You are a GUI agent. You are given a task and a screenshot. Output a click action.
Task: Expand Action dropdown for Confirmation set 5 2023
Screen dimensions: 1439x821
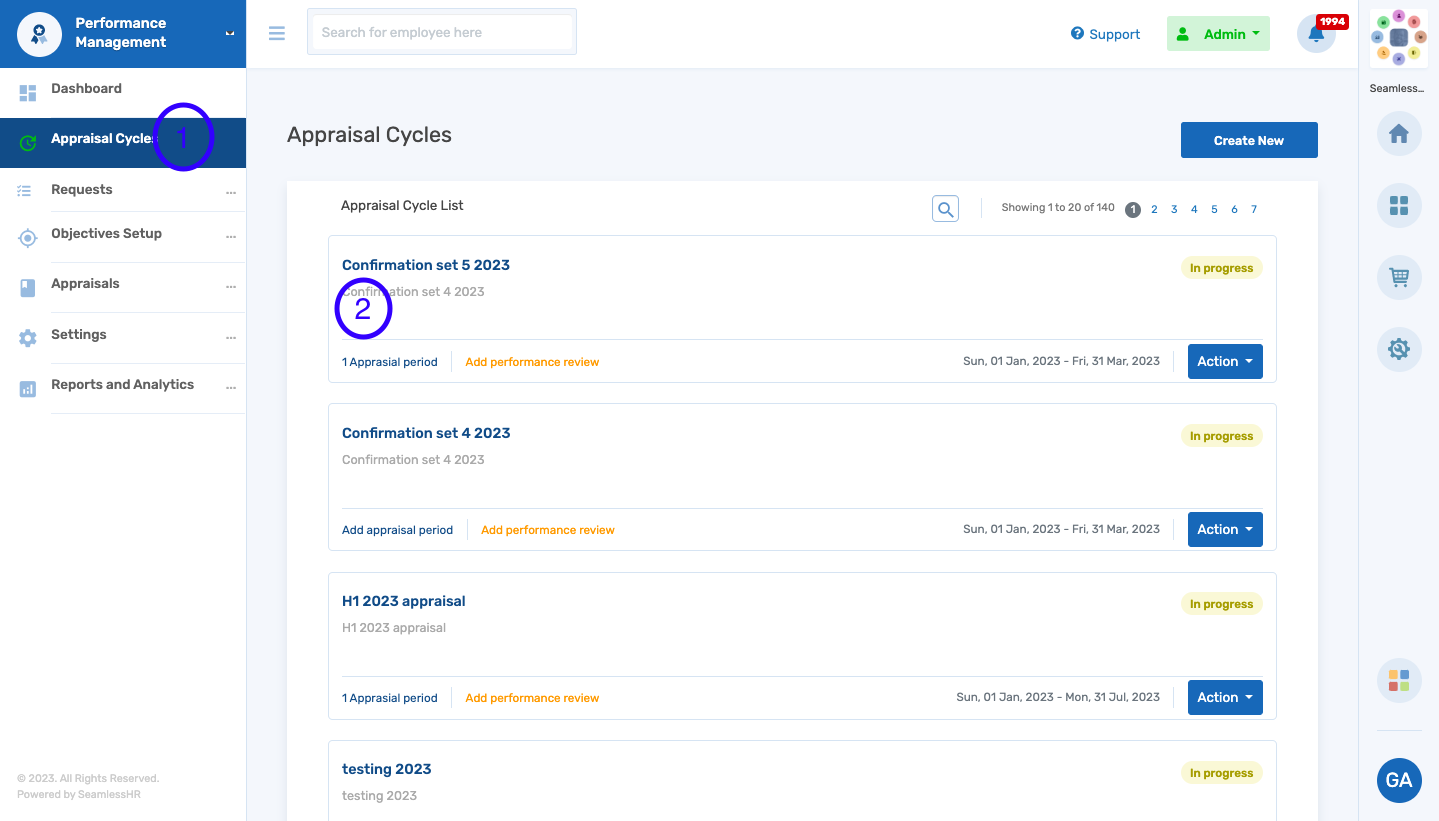(1224, 362)
